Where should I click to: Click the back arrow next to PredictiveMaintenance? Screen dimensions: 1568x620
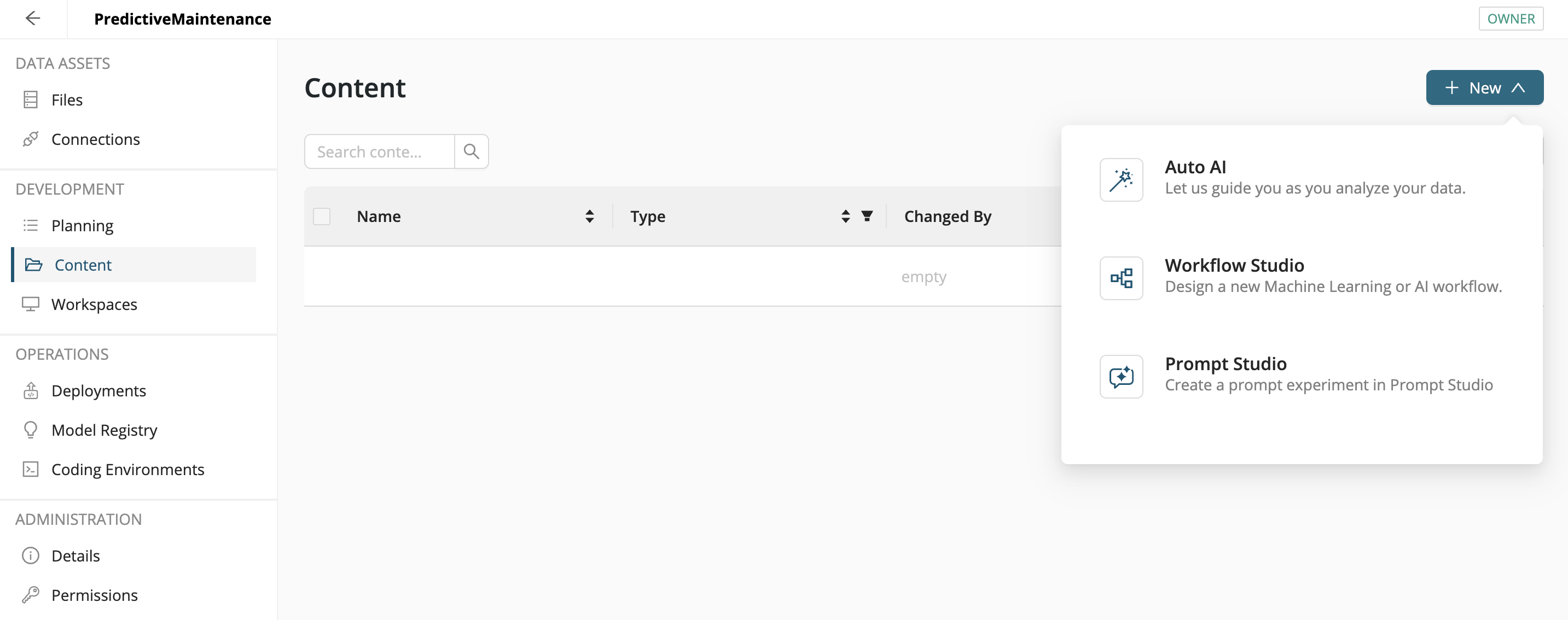(x=33, y=18)
